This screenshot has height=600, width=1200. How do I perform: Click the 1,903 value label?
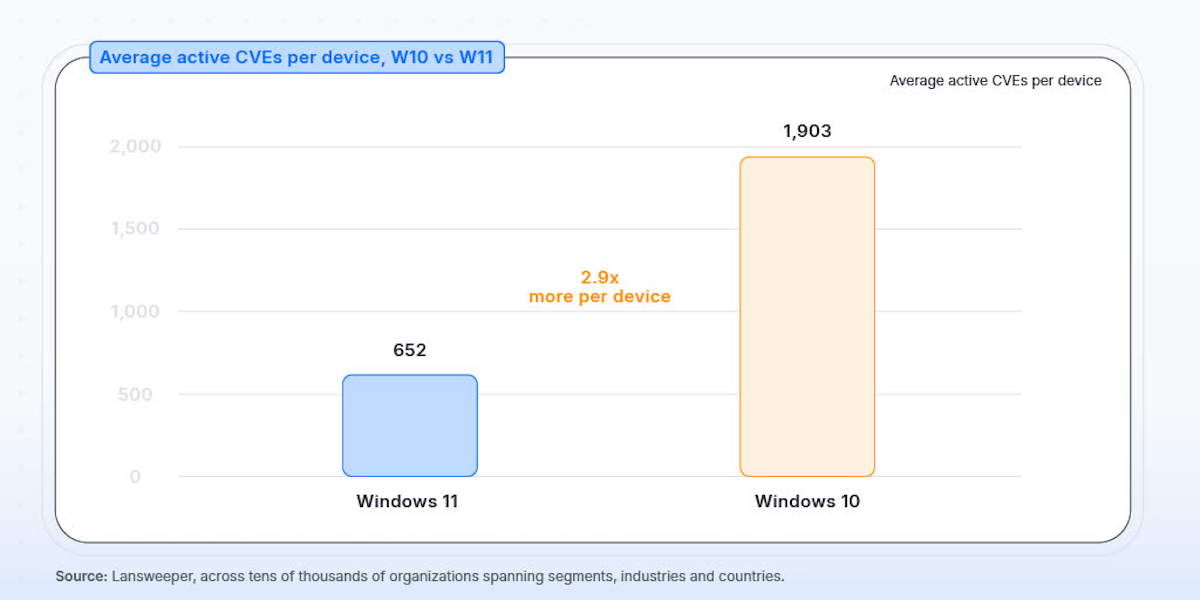click(x=807, y=131)
